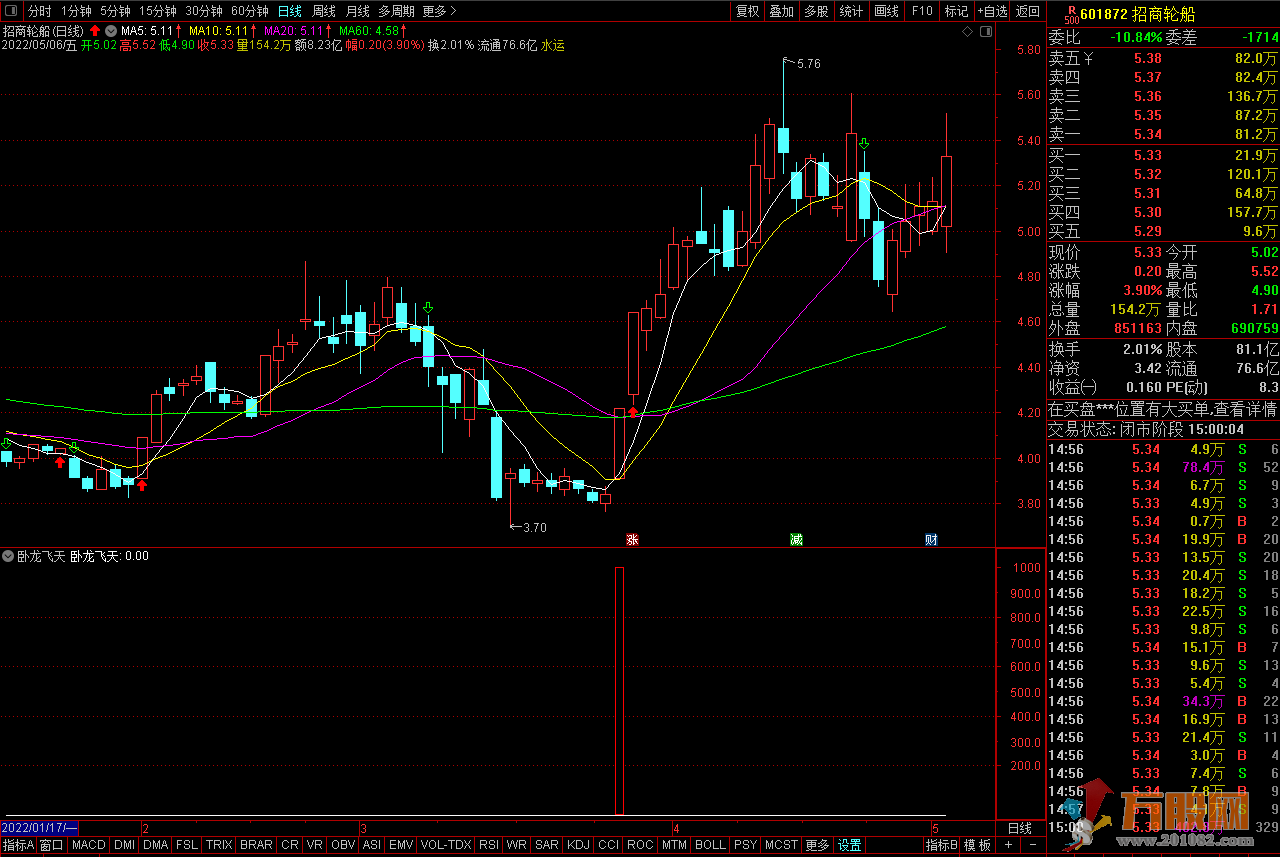Switch the indicator to MACD
The width and height of the screenshot is (1280, 857).
coord(89,845)
